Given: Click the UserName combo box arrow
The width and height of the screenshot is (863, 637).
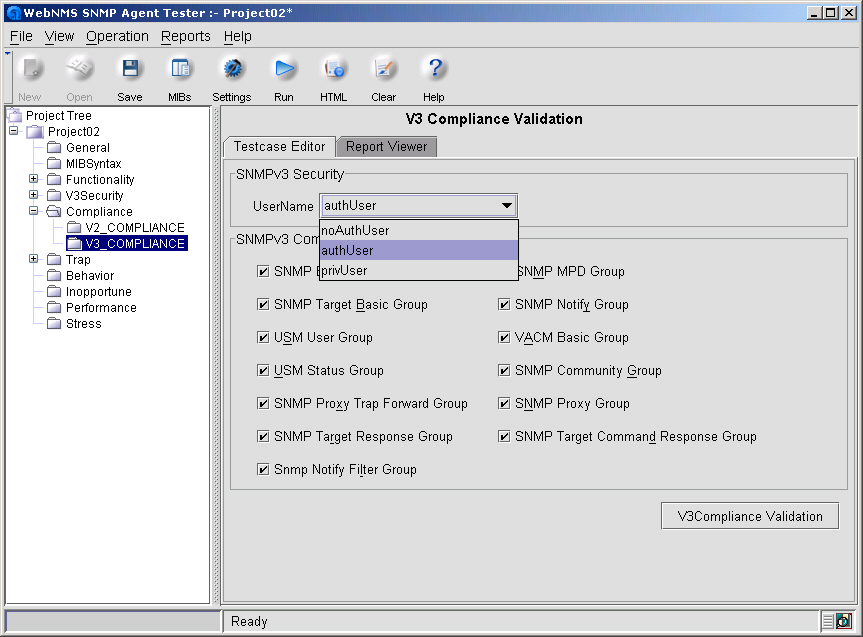Looking at the screenshot, I should [x=507, y=206].
